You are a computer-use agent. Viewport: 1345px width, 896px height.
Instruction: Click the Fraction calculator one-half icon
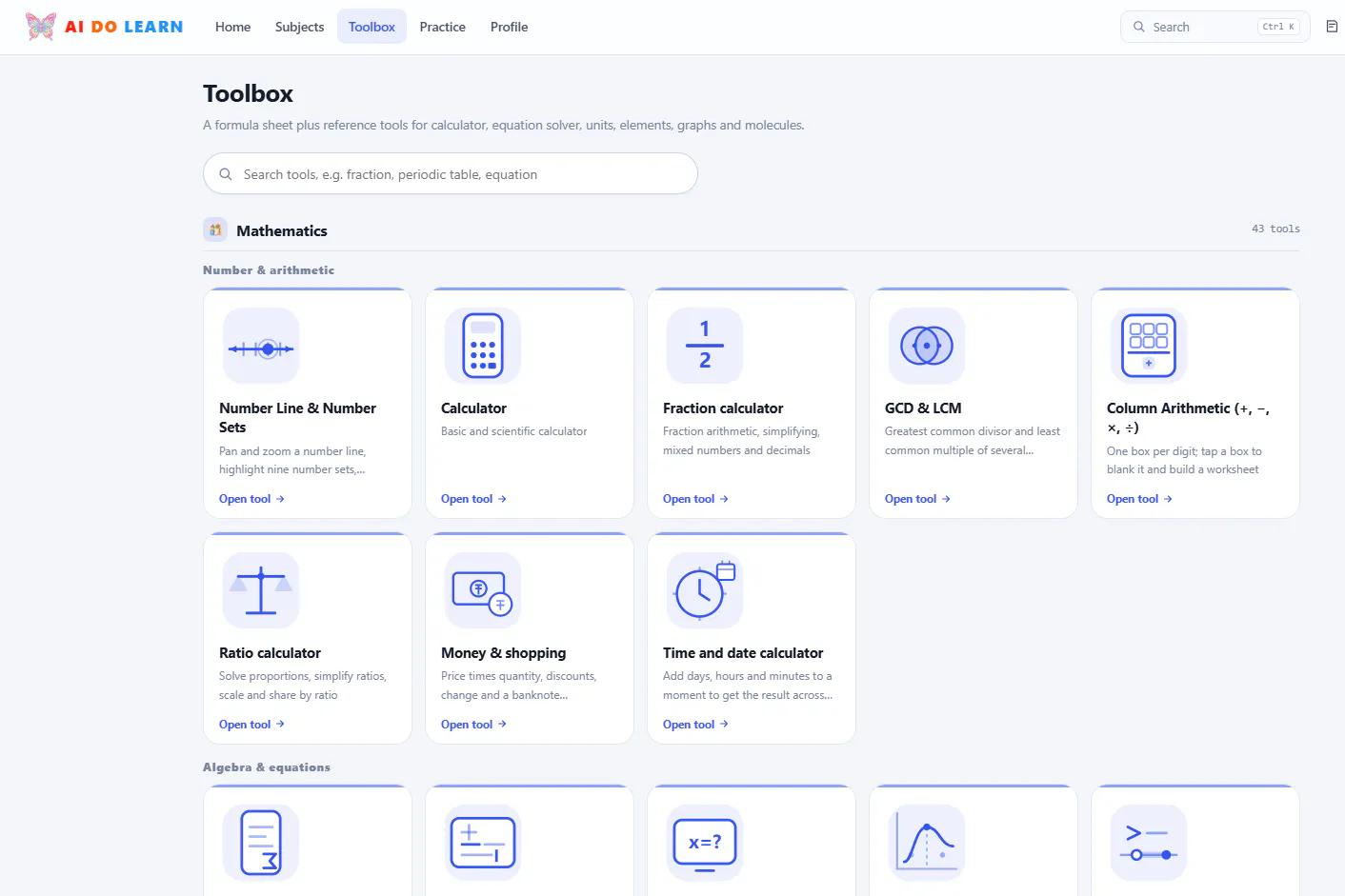point(705,346)
